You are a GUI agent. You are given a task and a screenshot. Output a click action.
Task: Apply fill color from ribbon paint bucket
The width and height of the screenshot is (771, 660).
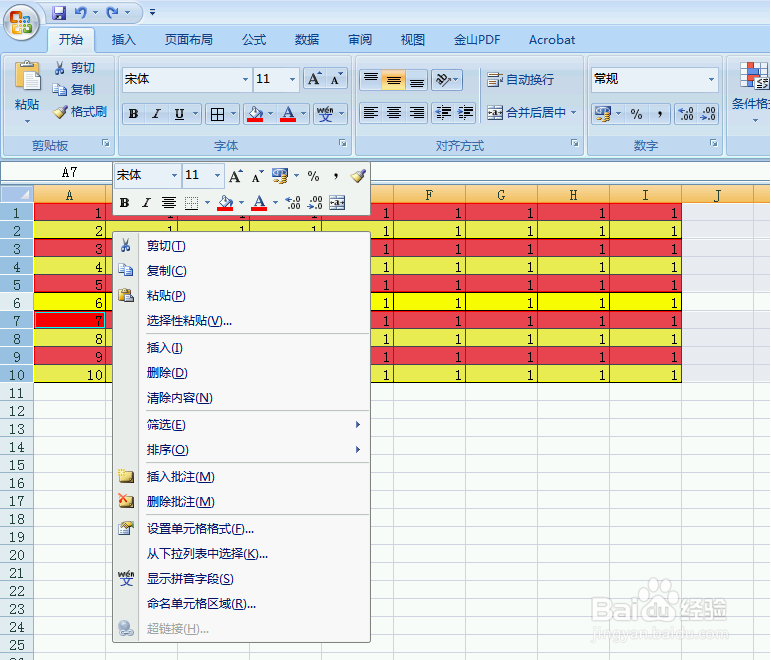click(255, 114)
